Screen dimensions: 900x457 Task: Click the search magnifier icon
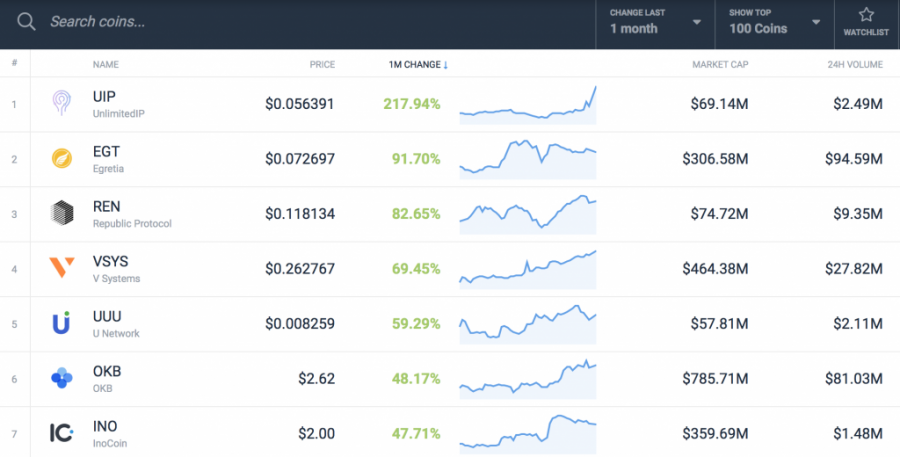tap(26, 22)
